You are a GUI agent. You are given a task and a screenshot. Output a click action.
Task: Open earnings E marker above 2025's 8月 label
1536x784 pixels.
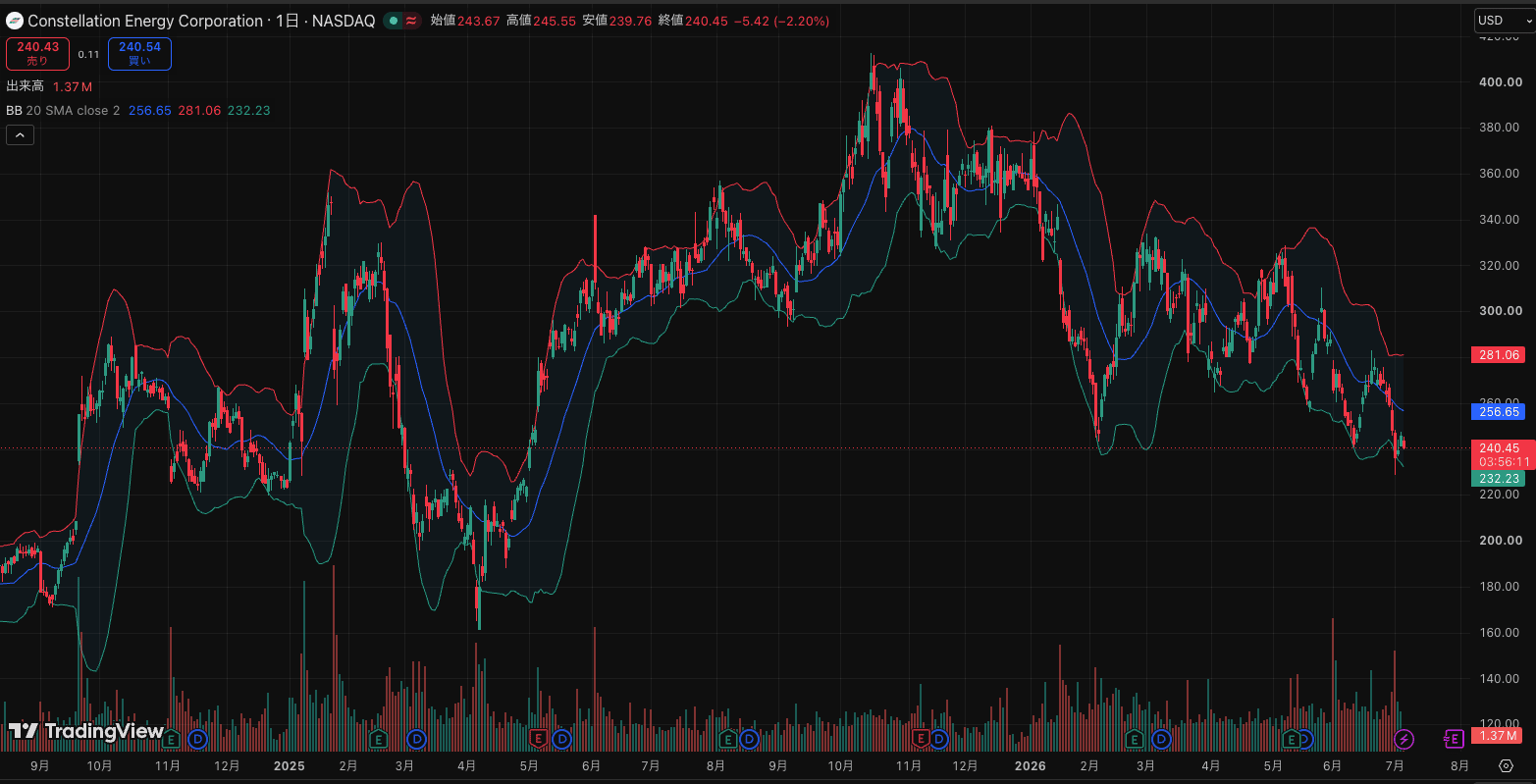[x=727, y=738]
